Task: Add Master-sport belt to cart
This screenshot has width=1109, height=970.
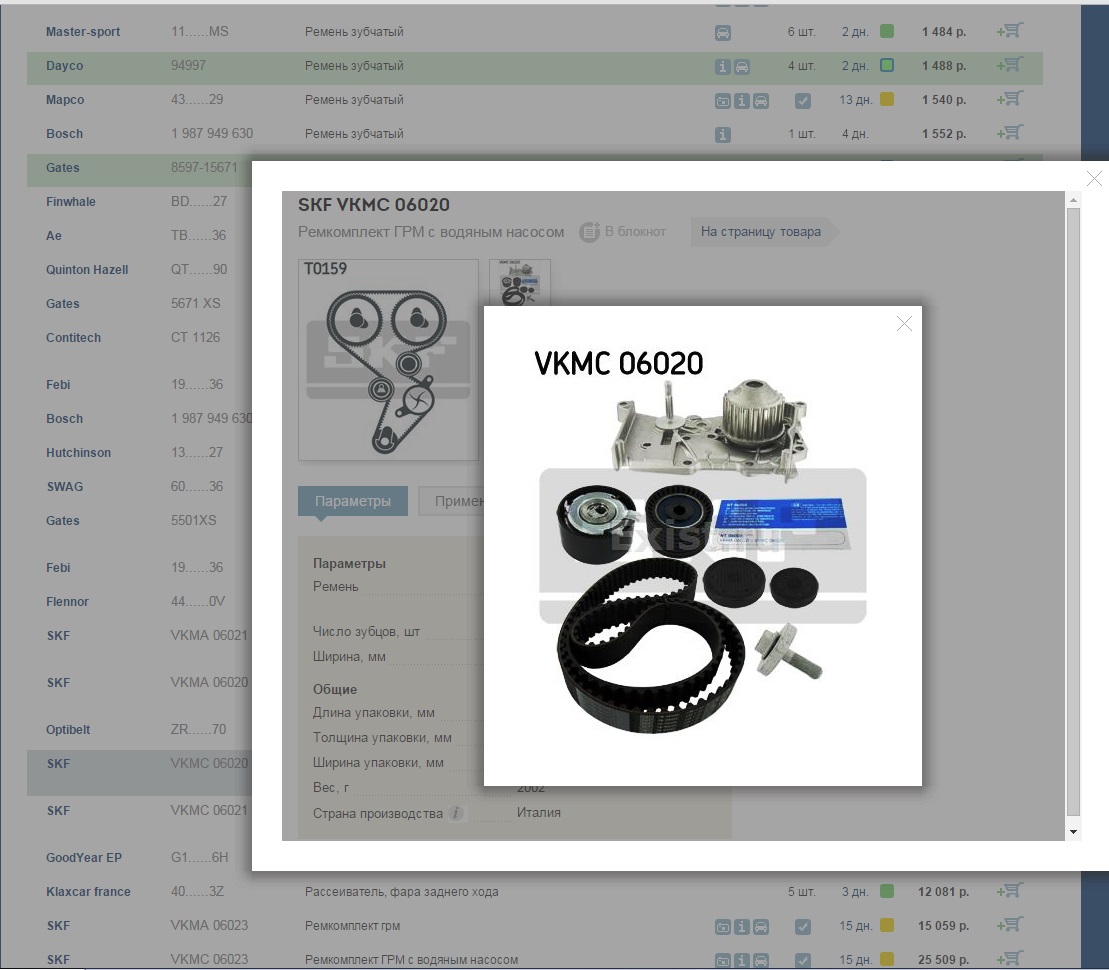Action: [x=1009, y=31]
